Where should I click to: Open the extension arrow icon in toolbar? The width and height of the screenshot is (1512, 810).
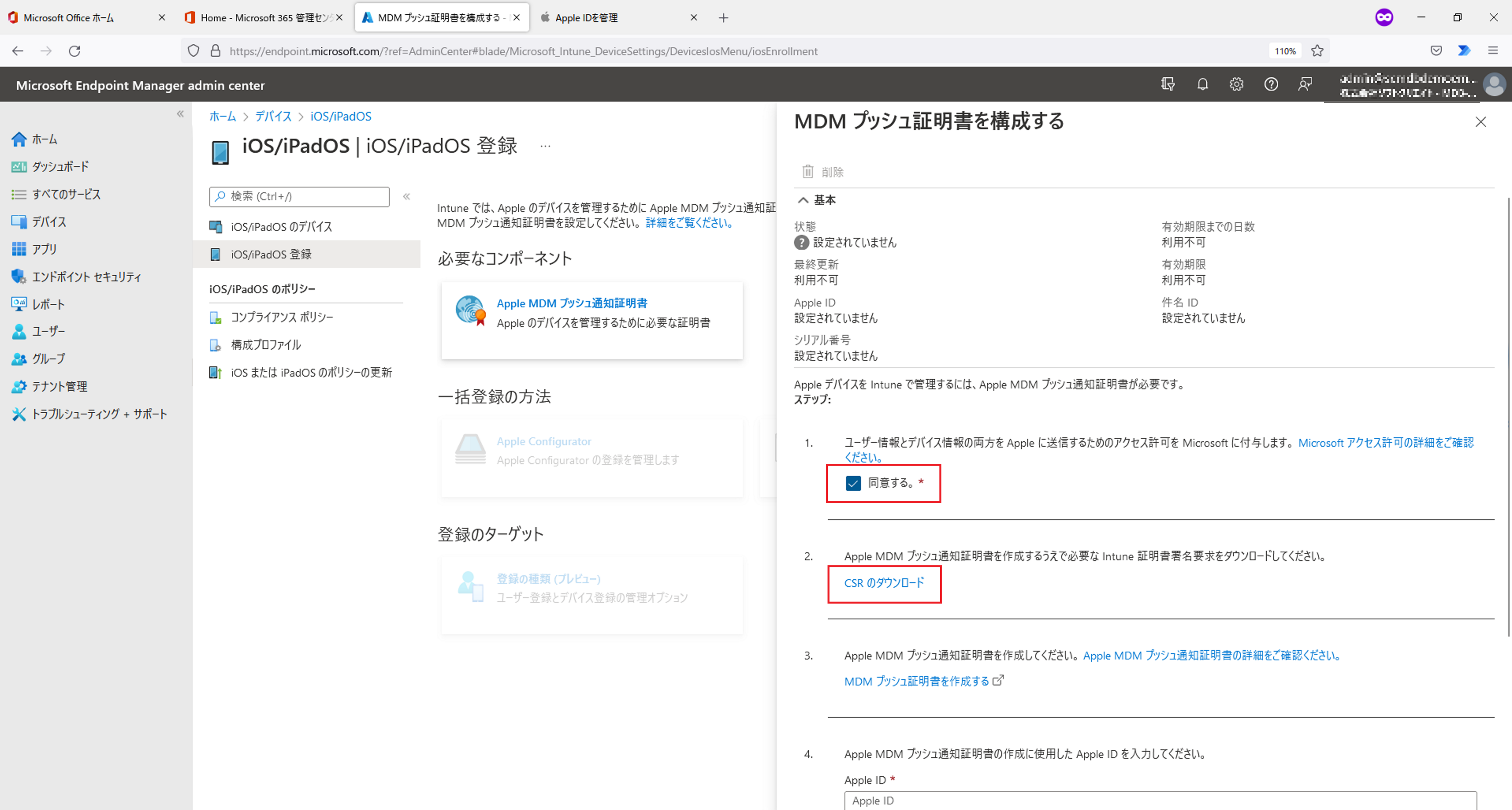(x=1464, y=51)
